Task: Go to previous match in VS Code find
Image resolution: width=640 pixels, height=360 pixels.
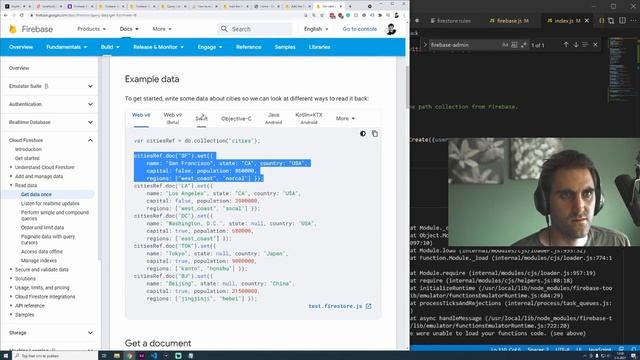Action: click(566, 45)
